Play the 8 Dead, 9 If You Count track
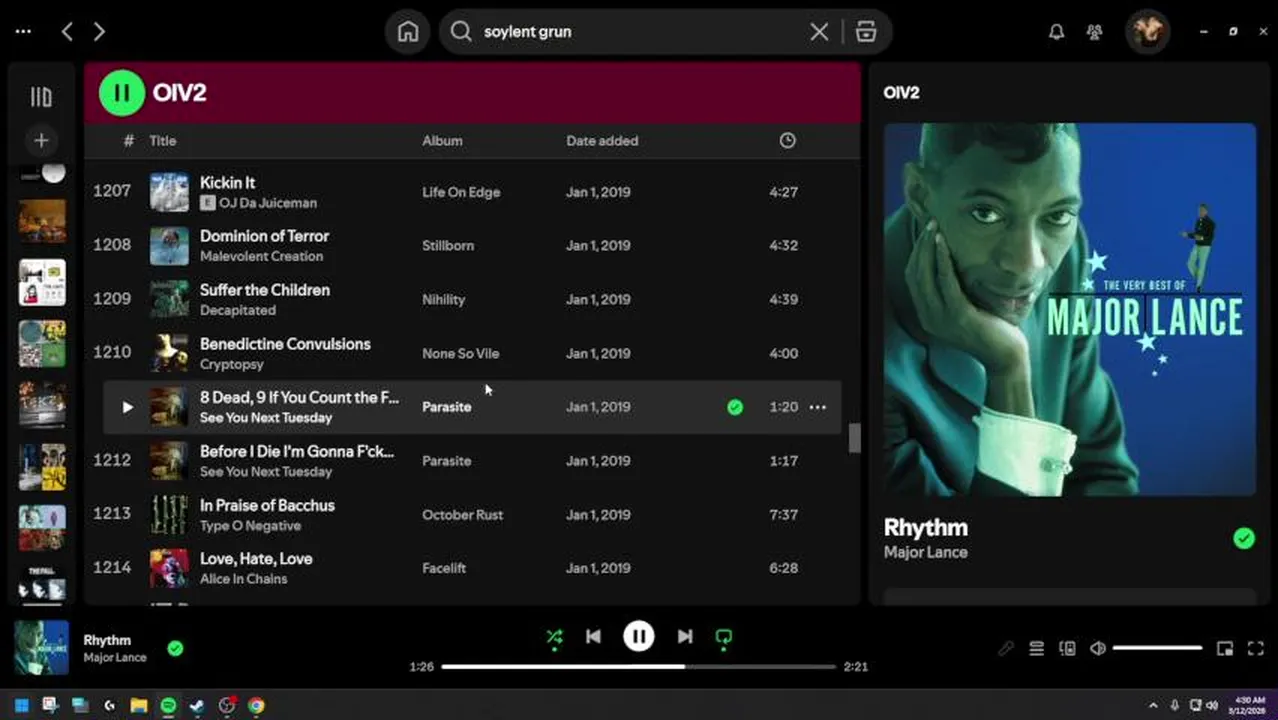Image resolution: width=1278 pixels, height=720 pixels. point(127,407)
